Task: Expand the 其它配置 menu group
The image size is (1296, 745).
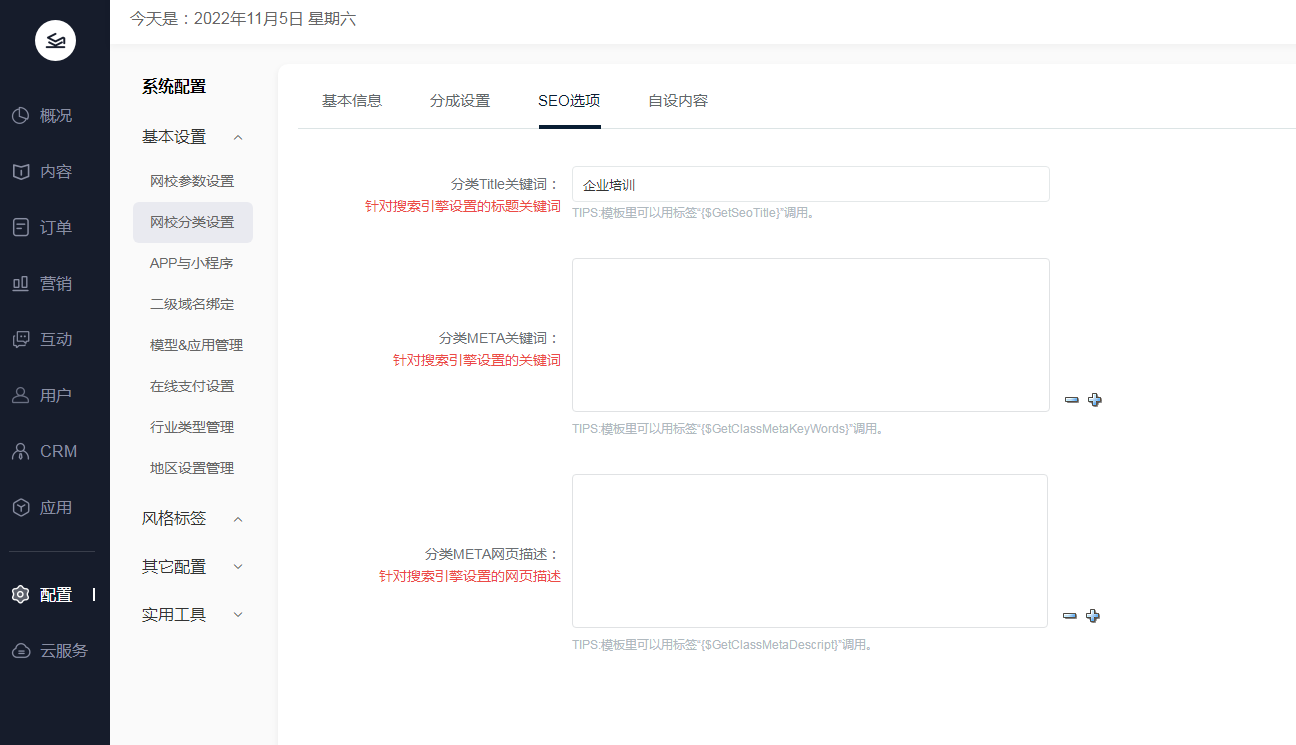Action: tap(238, 567)
